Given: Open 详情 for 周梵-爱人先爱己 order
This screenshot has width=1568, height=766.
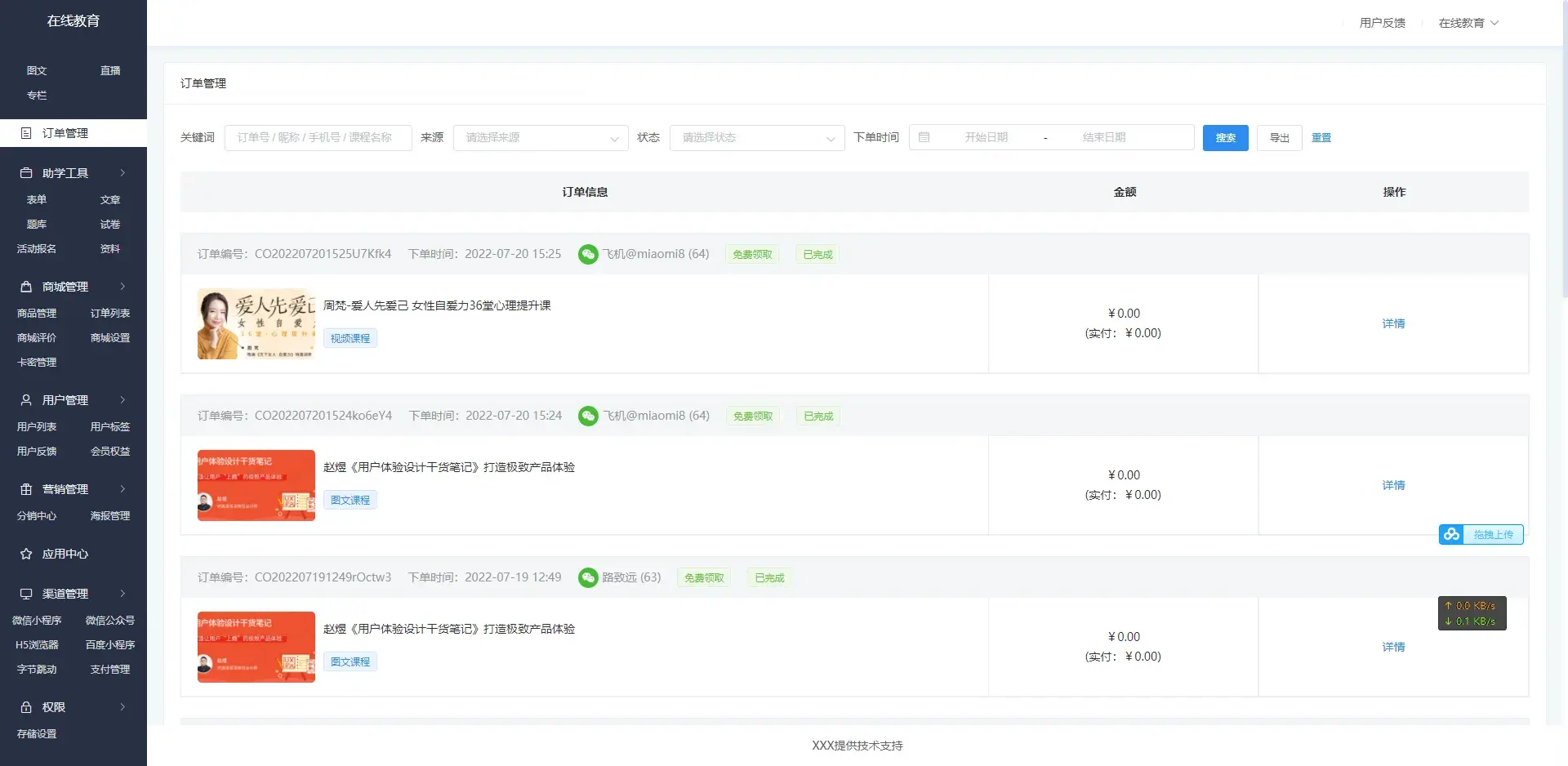Looking at the screenshot, I should pyautogui.click(x=1393, y=323).
